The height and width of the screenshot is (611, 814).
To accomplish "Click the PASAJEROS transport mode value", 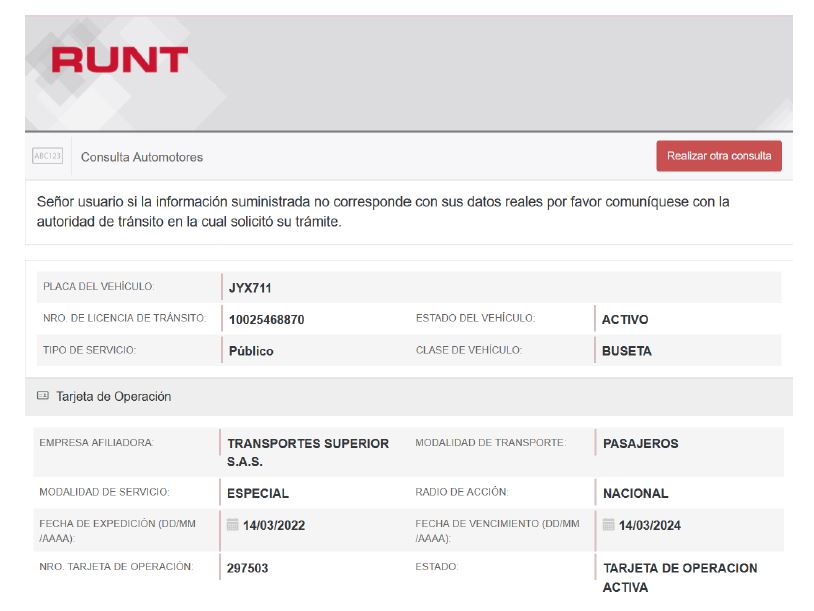I will coord(641,443).
